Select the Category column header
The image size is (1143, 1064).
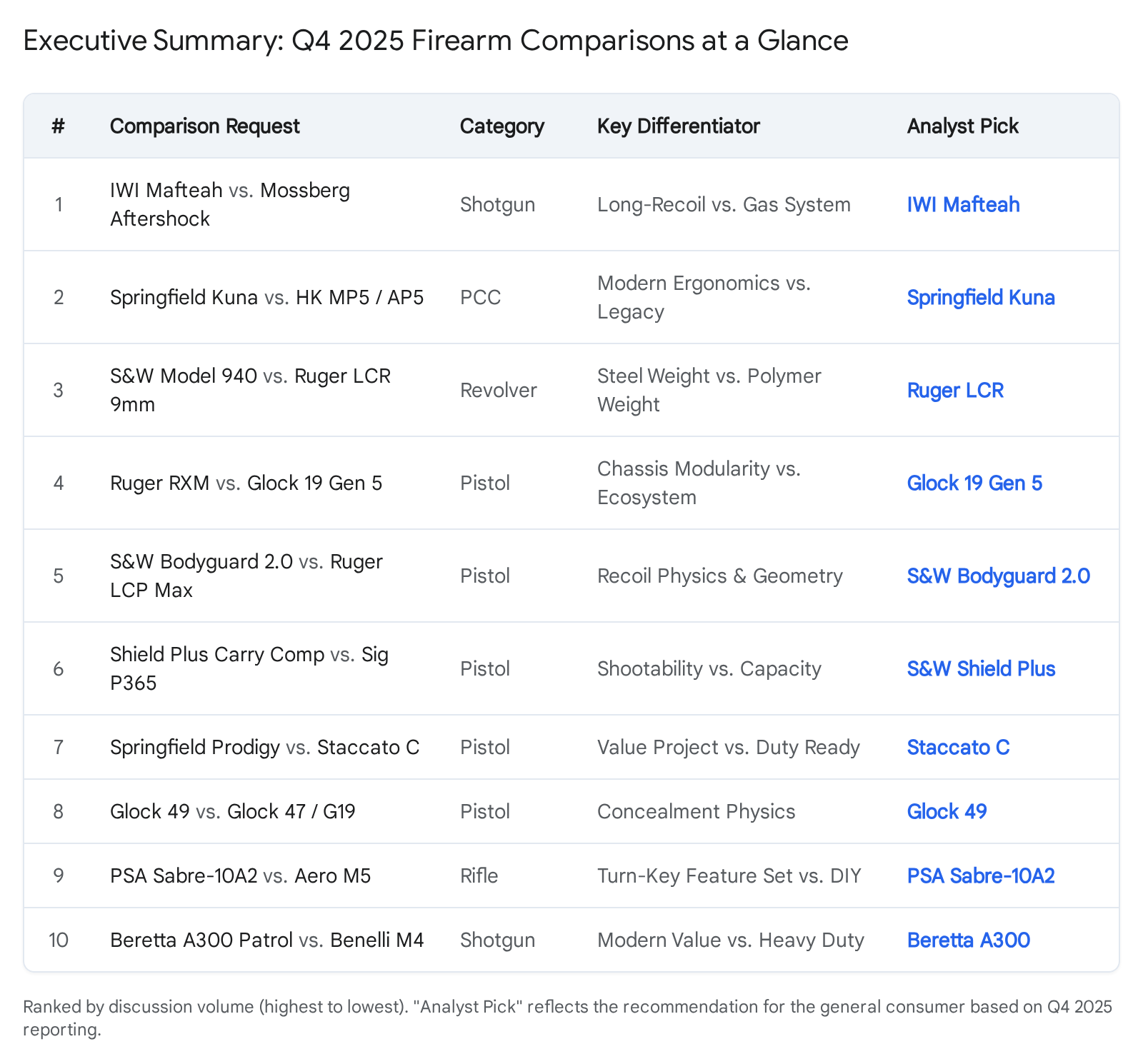tap(501, 126)
